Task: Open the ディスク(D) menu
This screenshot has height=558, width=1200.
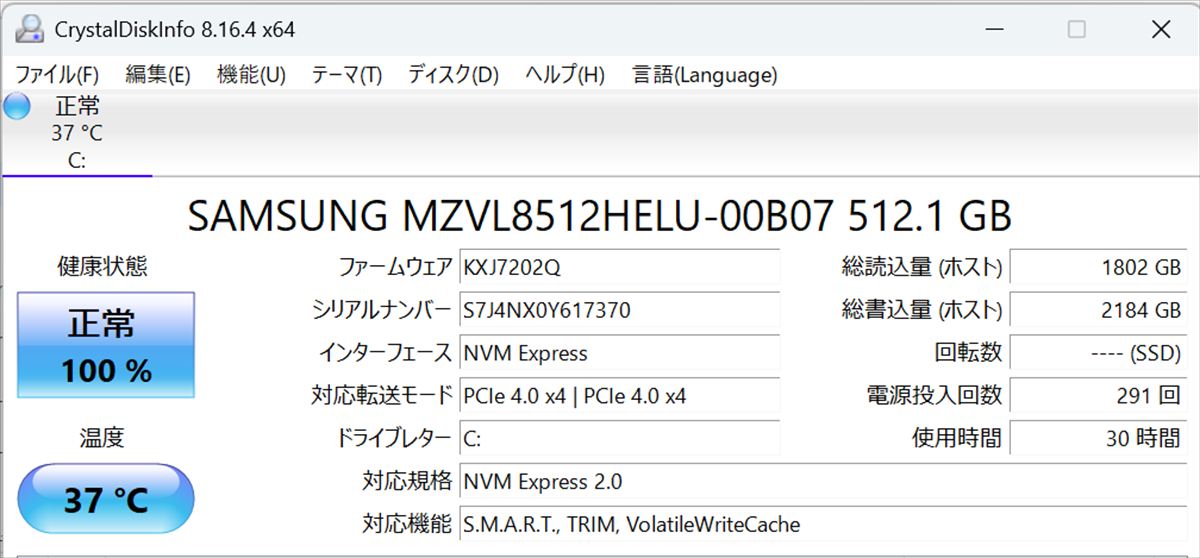Action: click(x=453, y=74)
